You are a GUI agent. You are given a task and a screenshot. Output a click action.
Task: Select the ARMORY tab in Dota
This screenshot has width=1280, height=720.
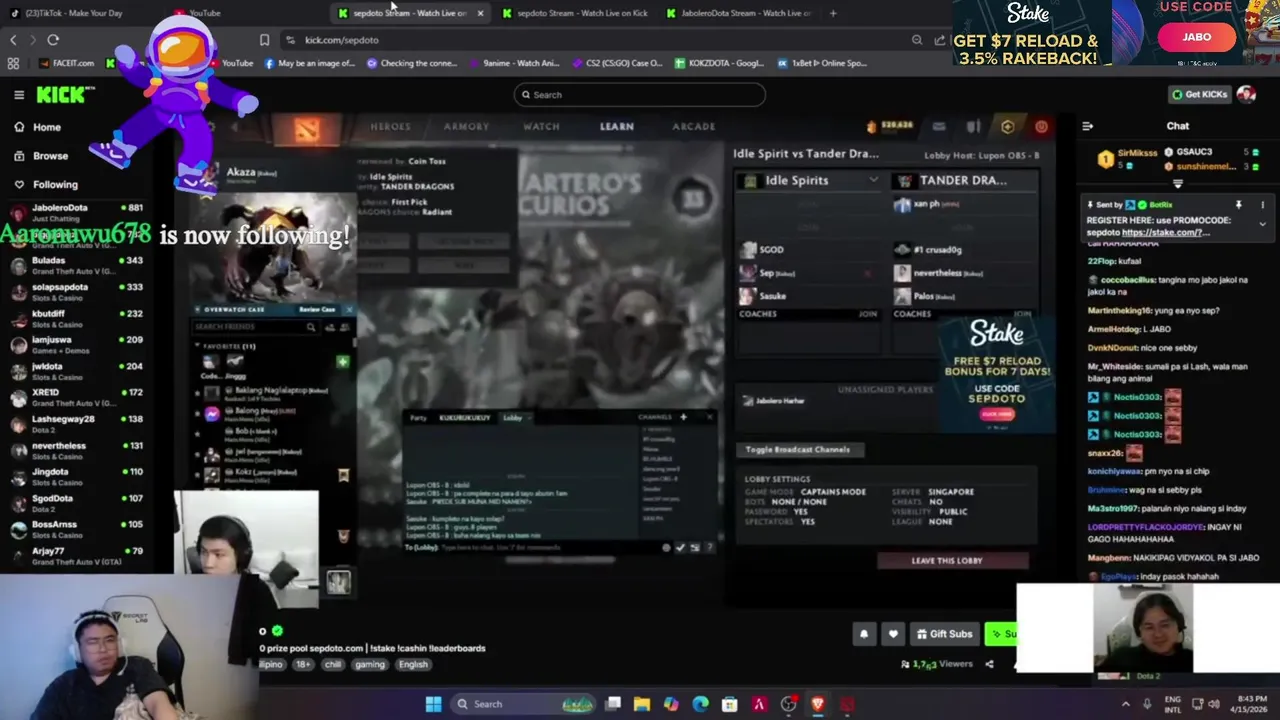[x=466, y=127]
